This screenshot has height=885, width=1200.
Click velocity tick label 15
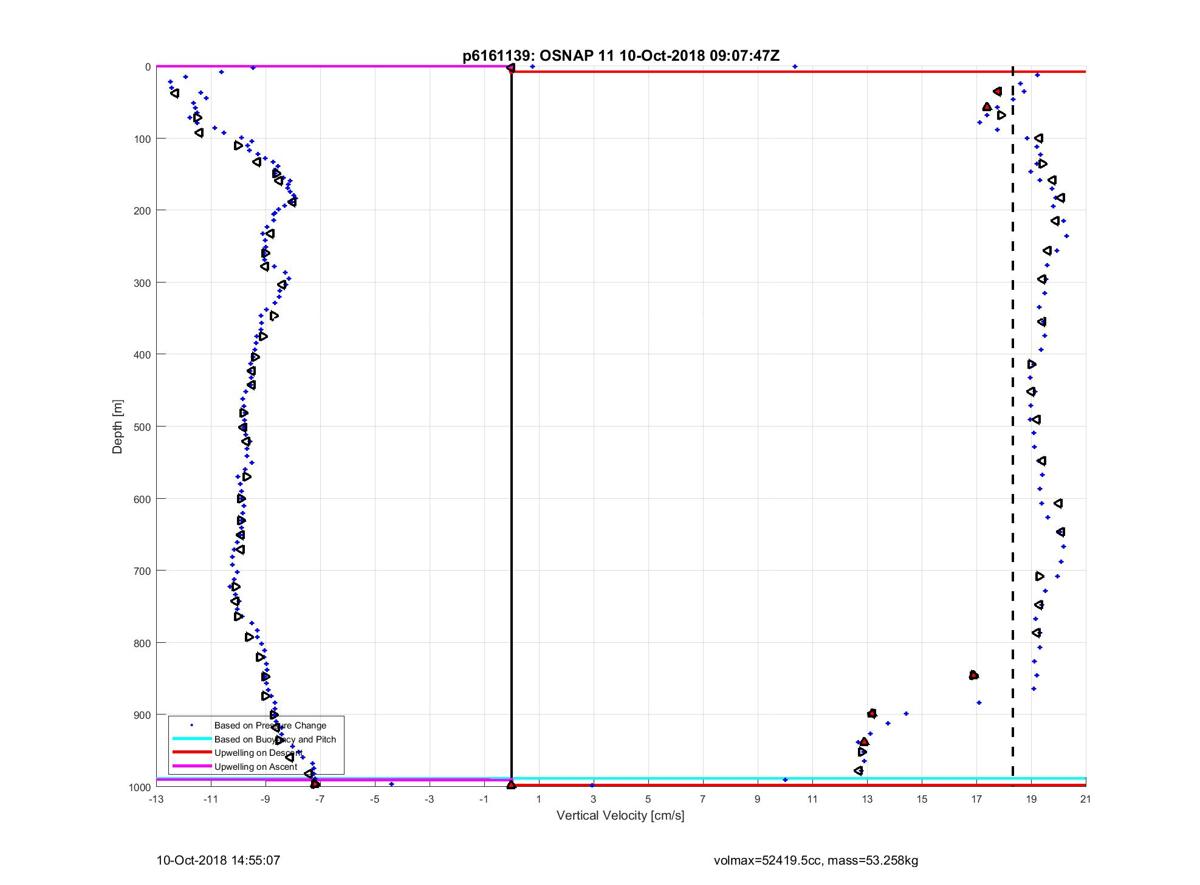tap(922, 799)
